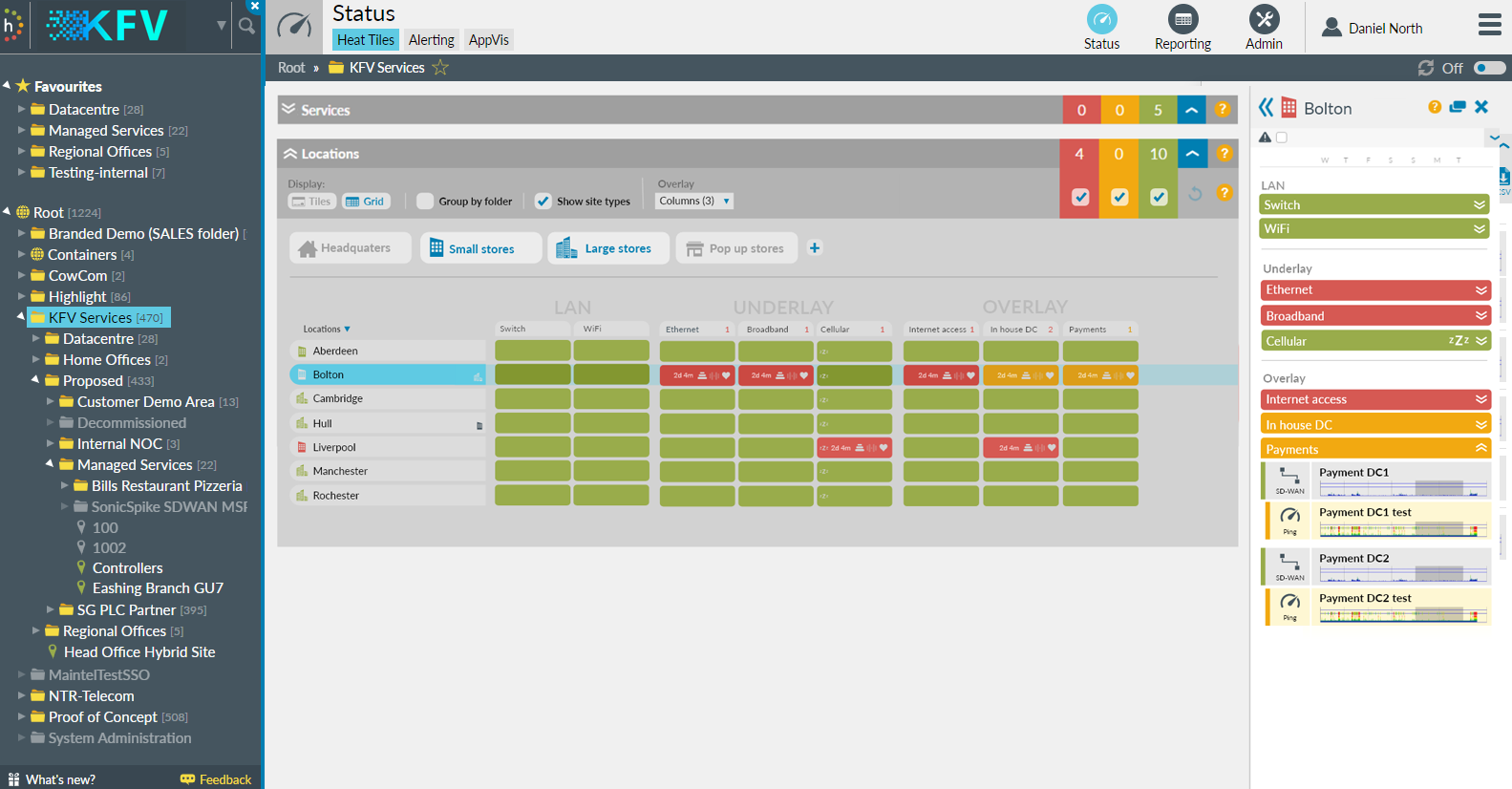Click Bolton's red Ethernet status tile
This screenshot has height=789, width=1512.
pos(696,375)
